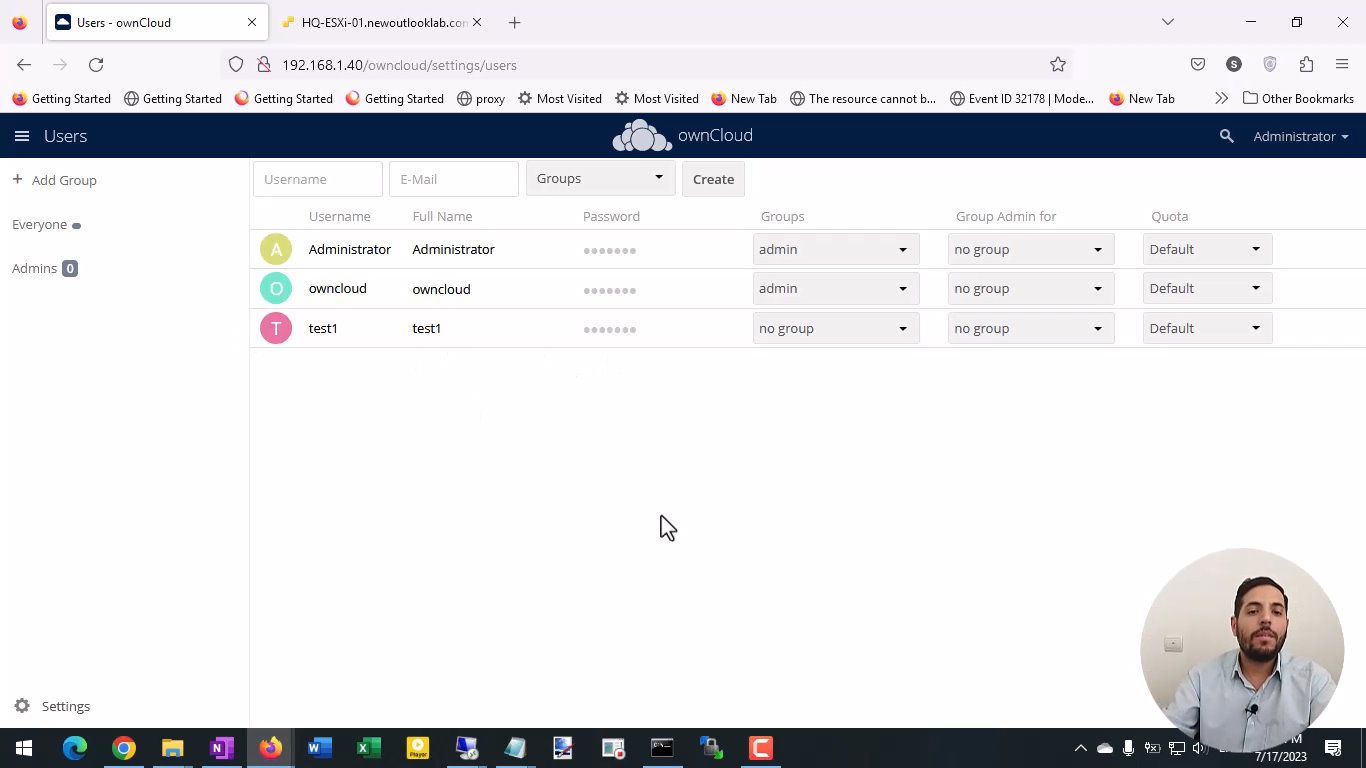Click test1 password dots to change
1366x768 pixels.
pos(610,329)
